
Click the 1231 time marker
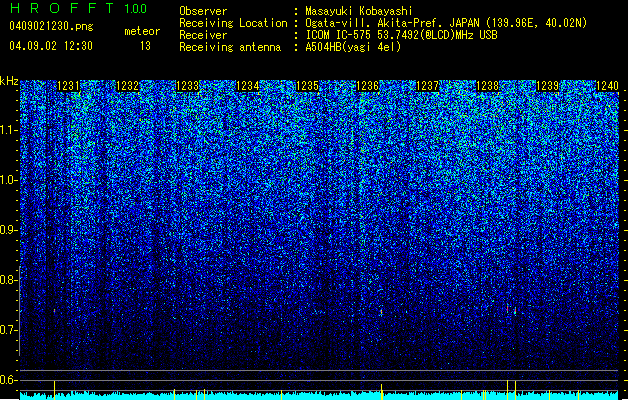pyautogui.click(x=69, y=86)
